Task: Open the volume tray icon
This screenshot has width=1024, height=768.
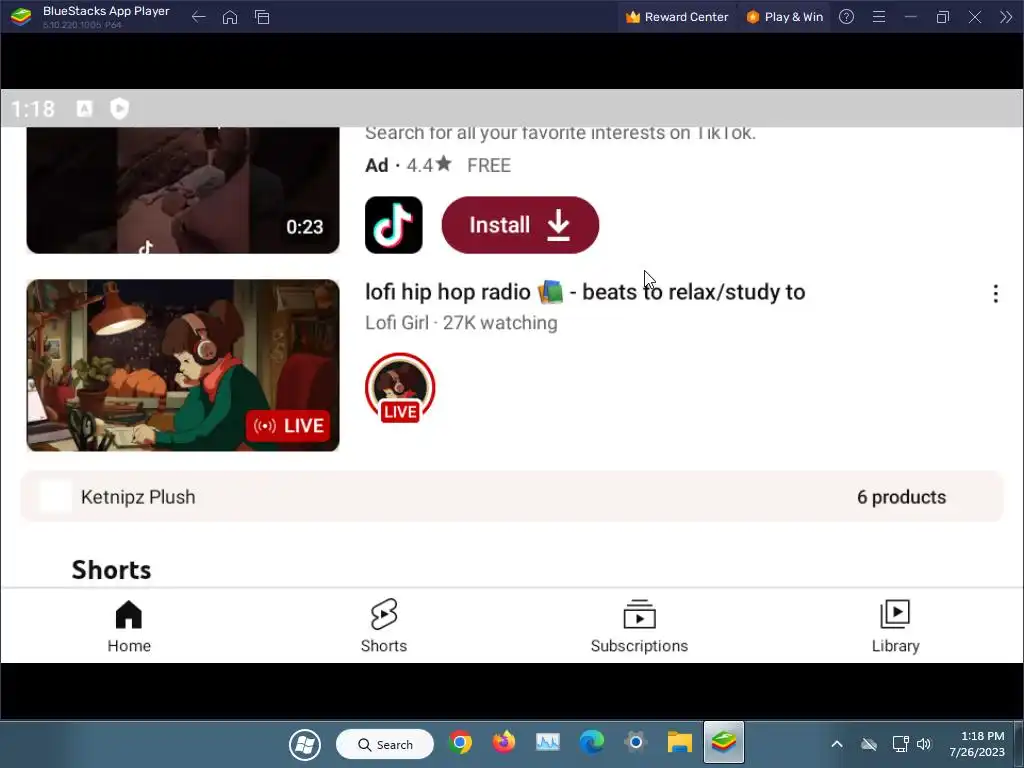Action: click(924, 744)
